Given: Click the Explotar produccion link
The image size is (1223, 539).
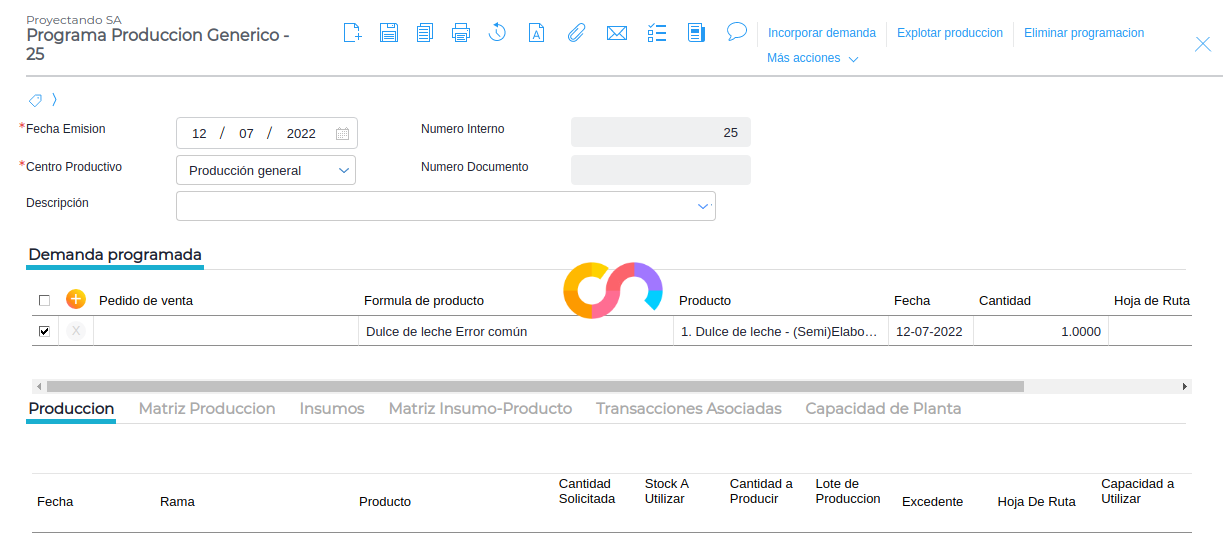Looking at the screenshot, I should pos(950,33).
